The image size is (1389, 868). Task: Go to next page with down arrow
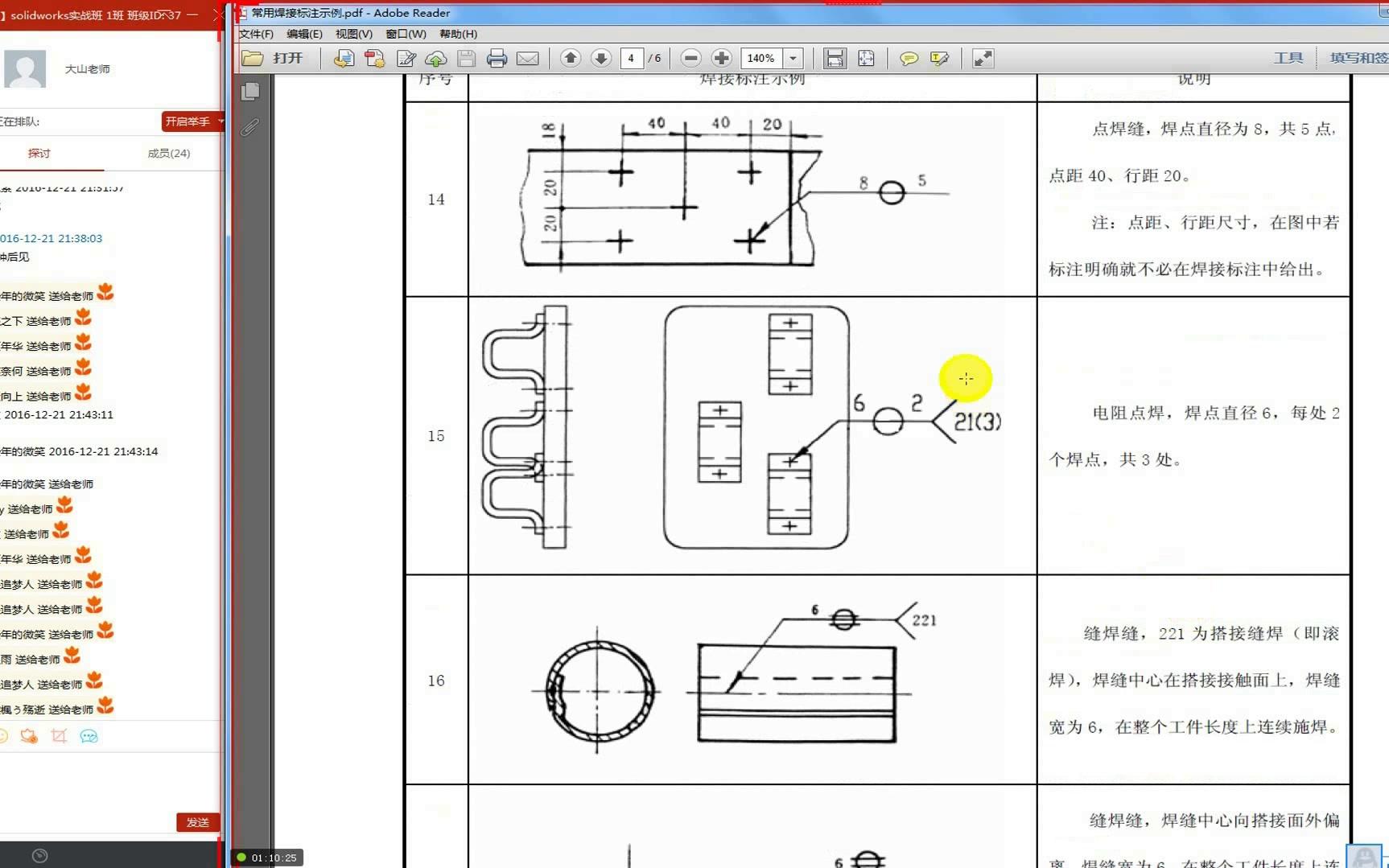pyautogui.click(x=601, y=58)
